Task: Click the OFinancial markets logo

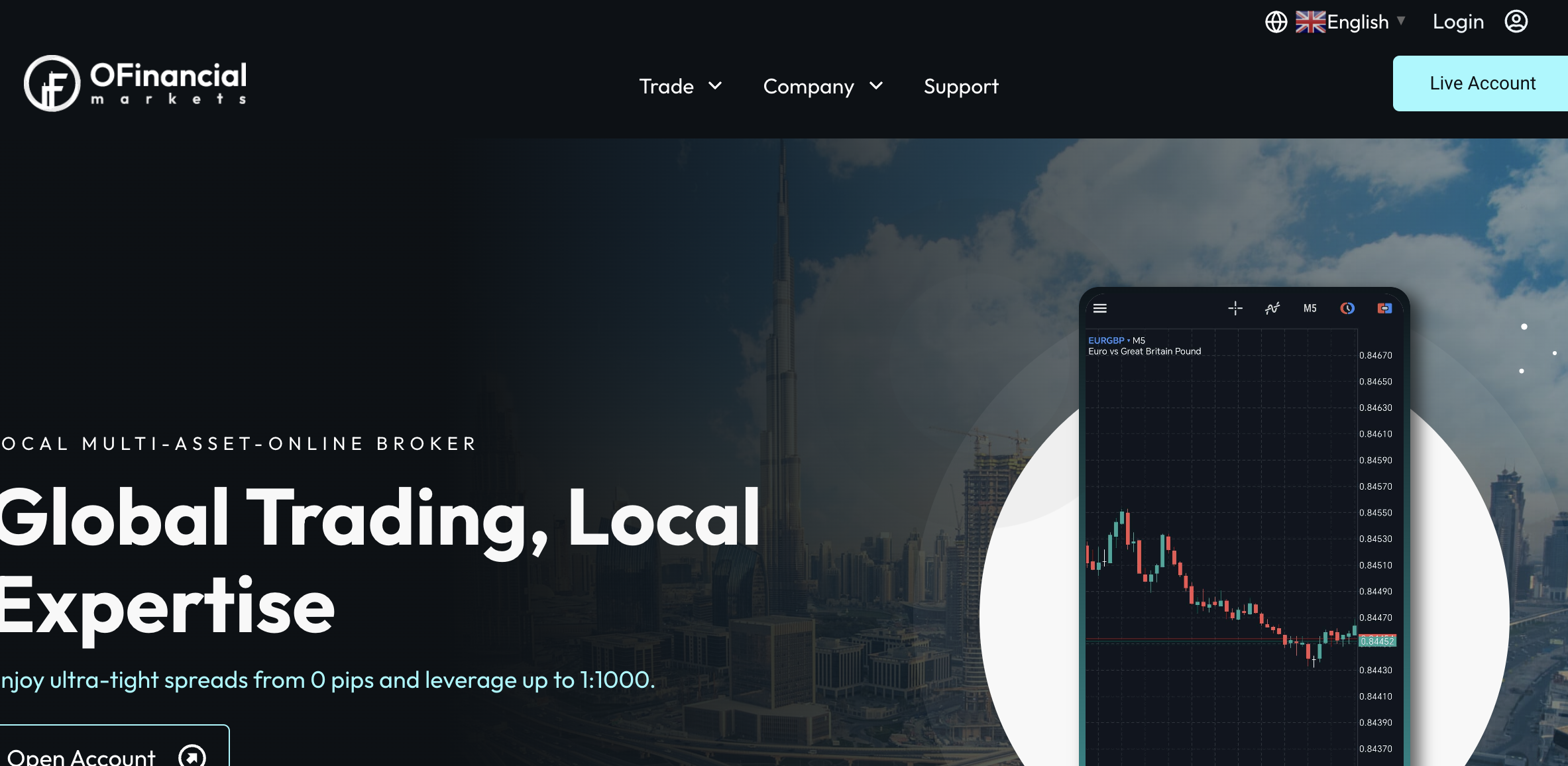Action: click(x=136, y=83)
